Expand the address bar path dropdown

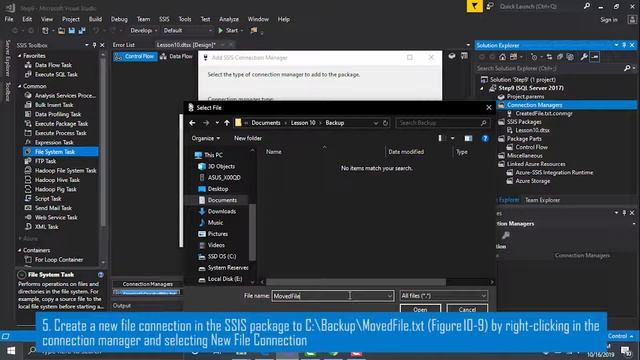click(376, 123)
